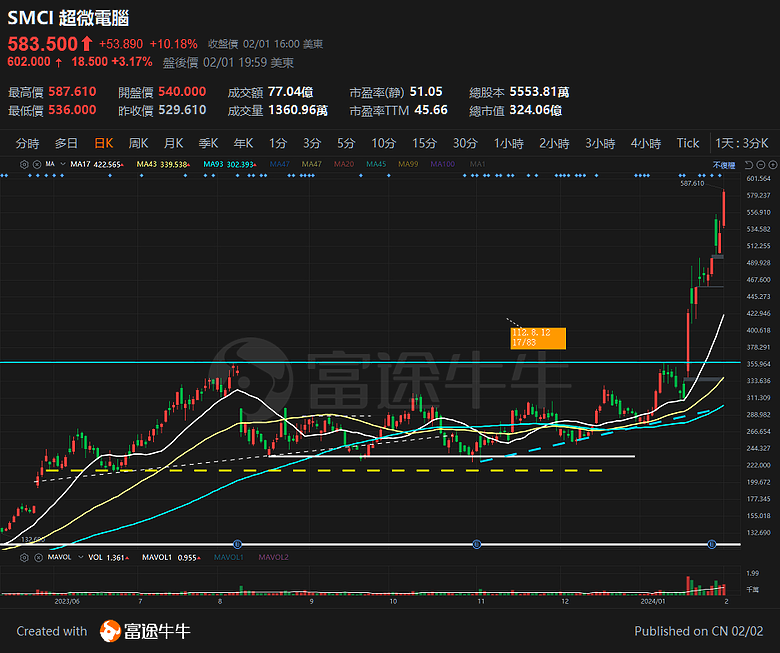780x653 pixels.
Task: Switch to 4小時 chart interval
Action: [x=646, y=144]
